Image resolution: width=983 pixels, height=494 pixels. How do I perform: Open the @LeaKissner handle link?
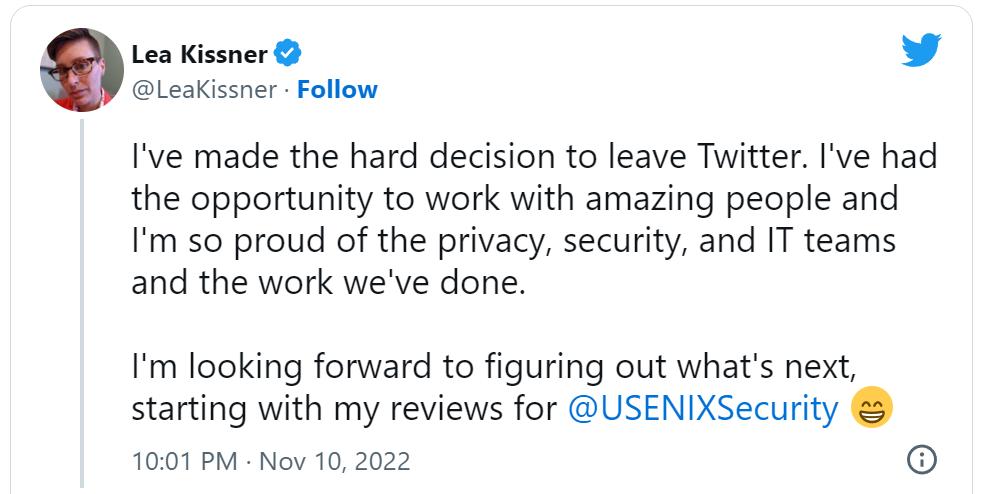pos(204,90)
